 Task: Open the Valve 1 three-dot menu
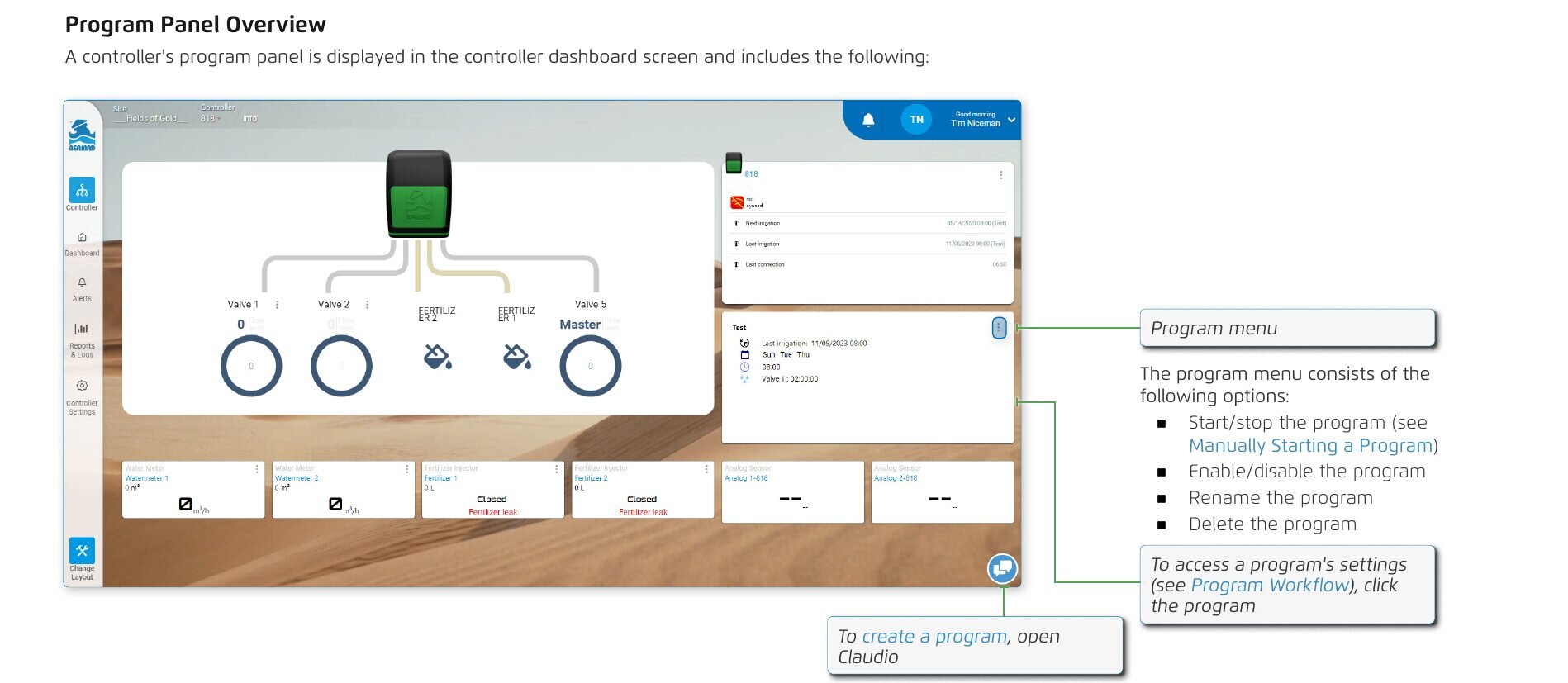point(277,305)
